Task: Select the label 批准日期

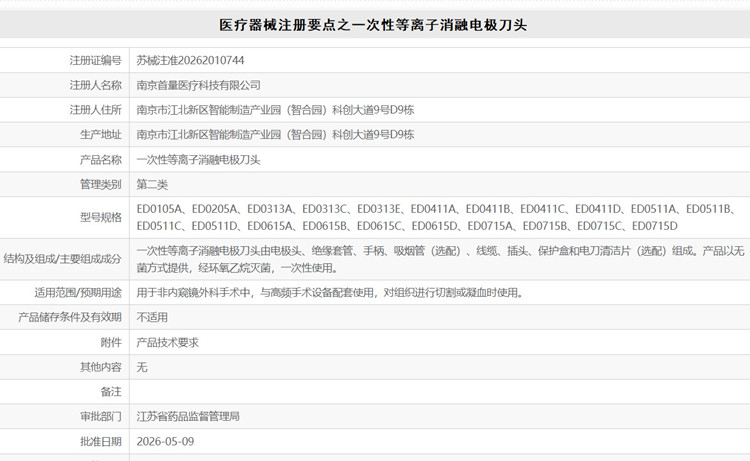Action: 101,441
